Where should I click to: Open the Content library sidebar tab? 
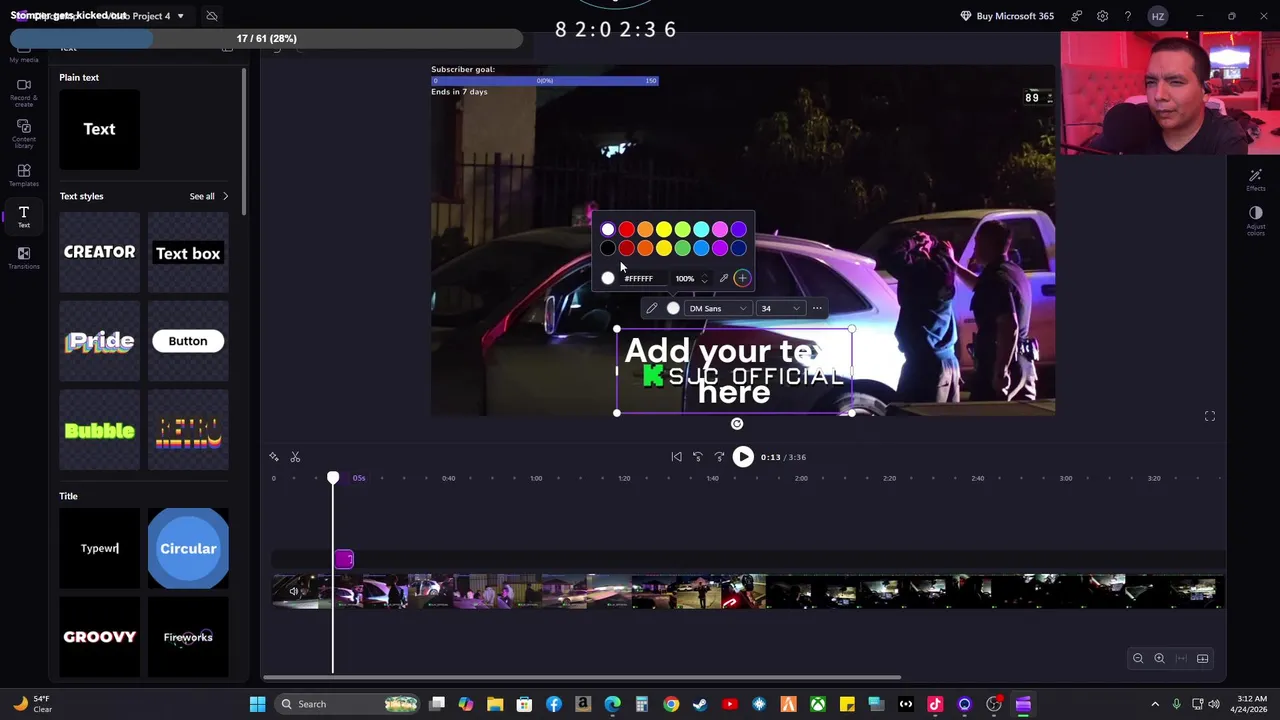point(24,133)
